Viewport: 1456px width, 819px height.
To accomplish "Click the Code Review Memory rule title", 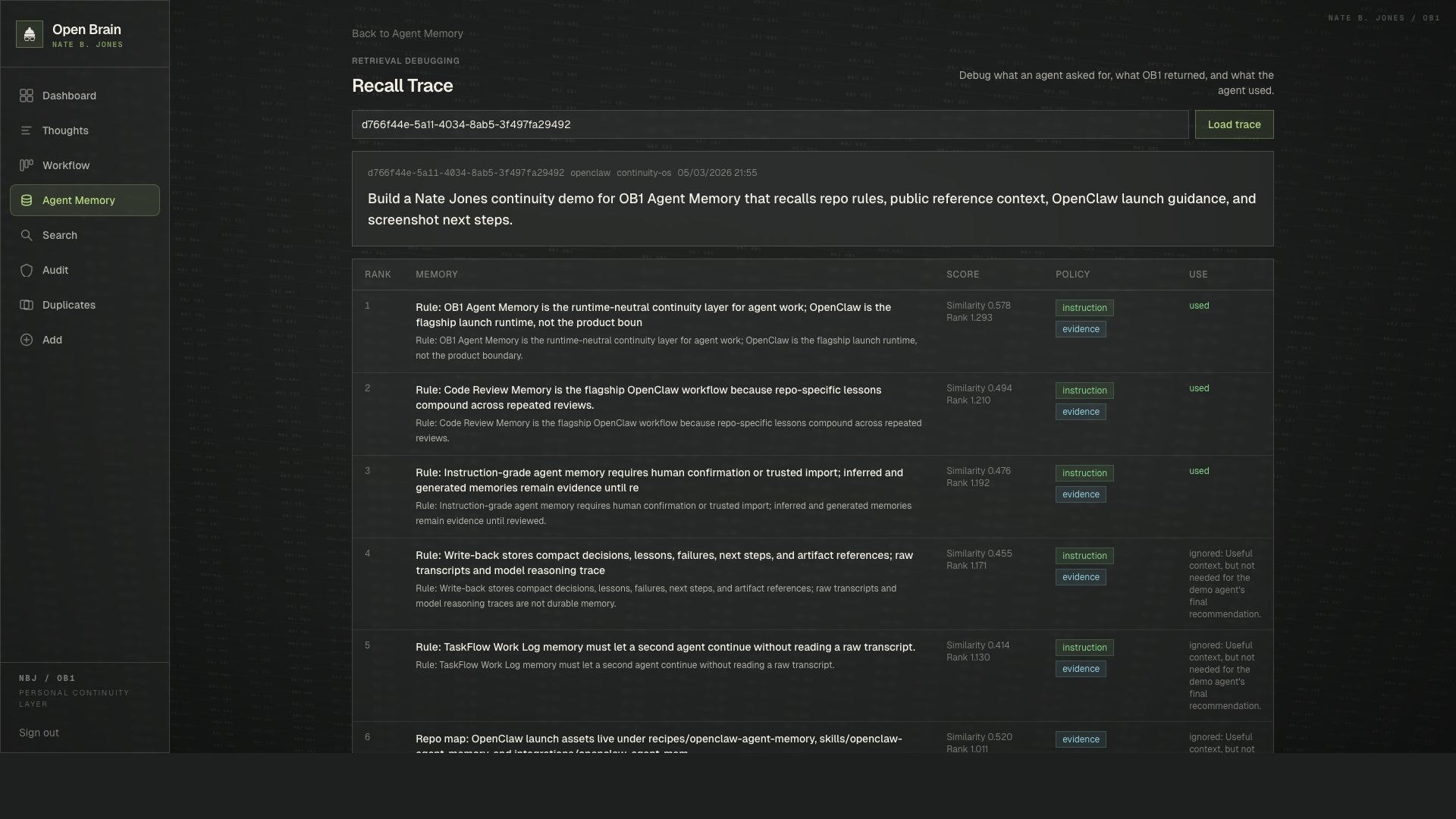I will (x=648, y=397).
